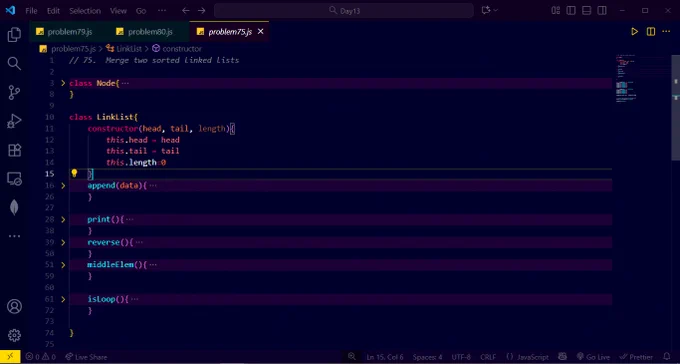Open the Selection menu
680x364 pixels.
click(x=85, y=10)
